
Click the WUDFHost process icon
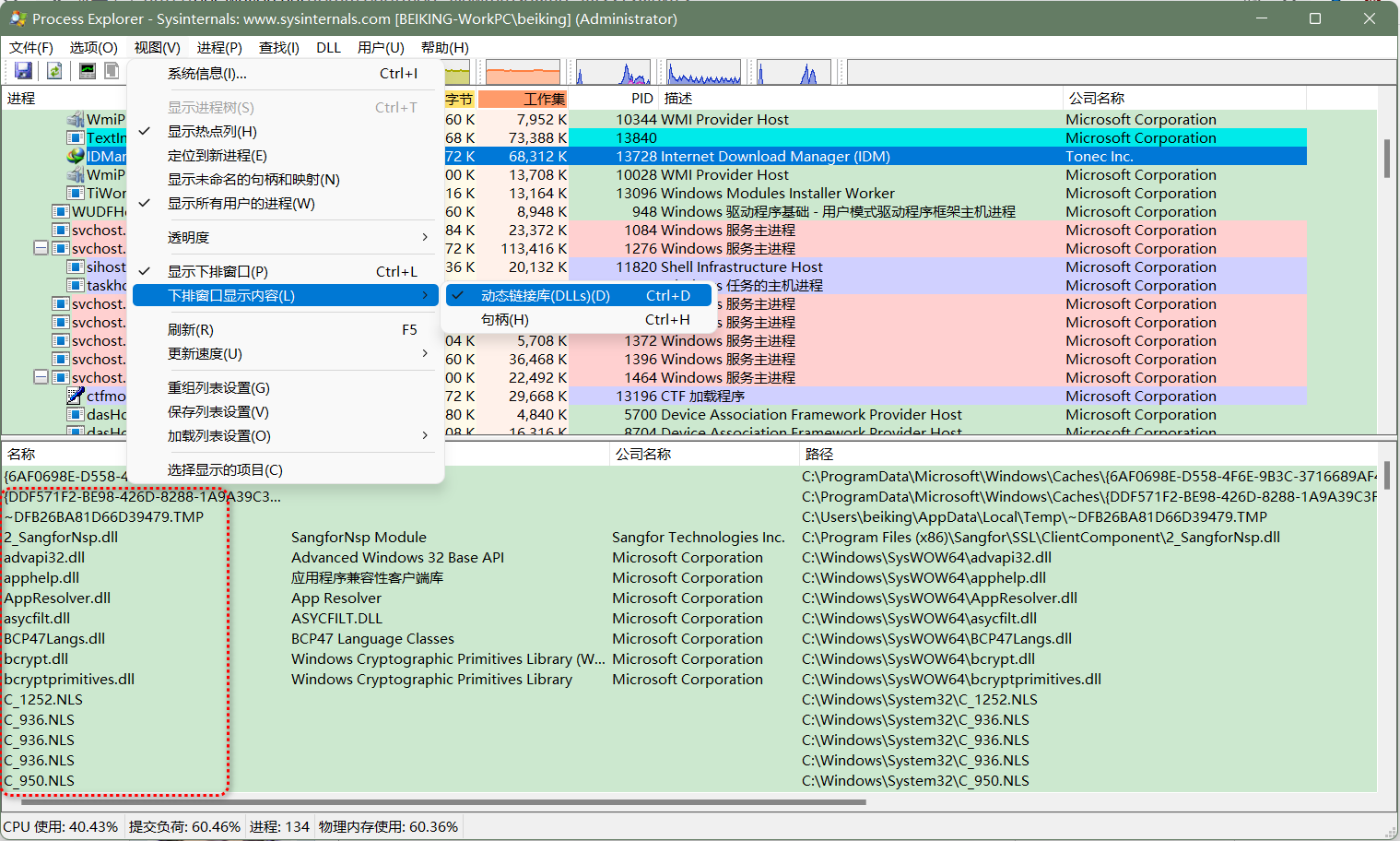62,212
